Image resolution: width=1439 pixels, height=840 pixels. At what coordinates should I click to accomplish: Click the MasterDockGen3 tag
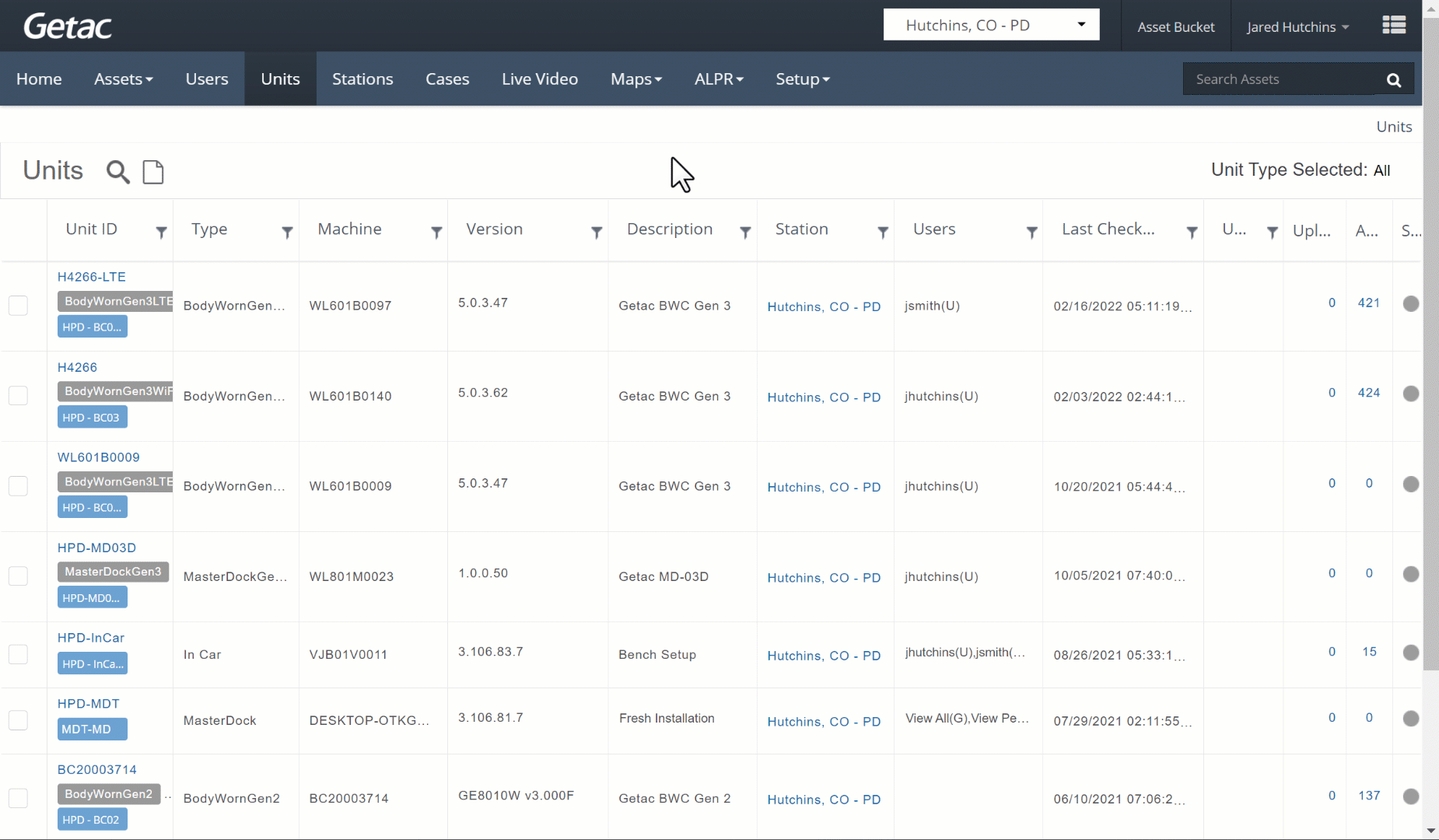pyautogui.click(x=113, y=572)
